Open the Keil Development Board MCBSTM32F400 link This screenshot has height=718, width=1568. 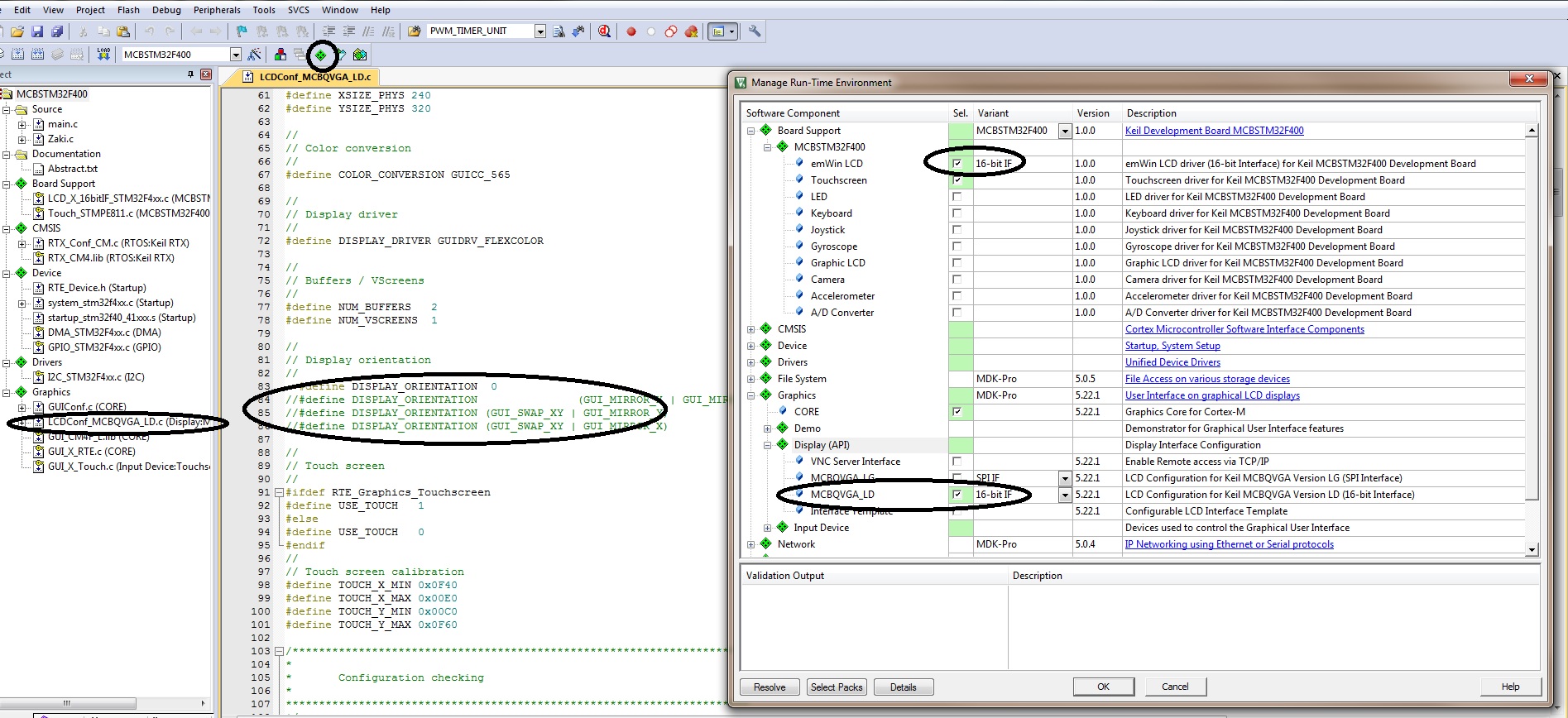click(1214, 131)
